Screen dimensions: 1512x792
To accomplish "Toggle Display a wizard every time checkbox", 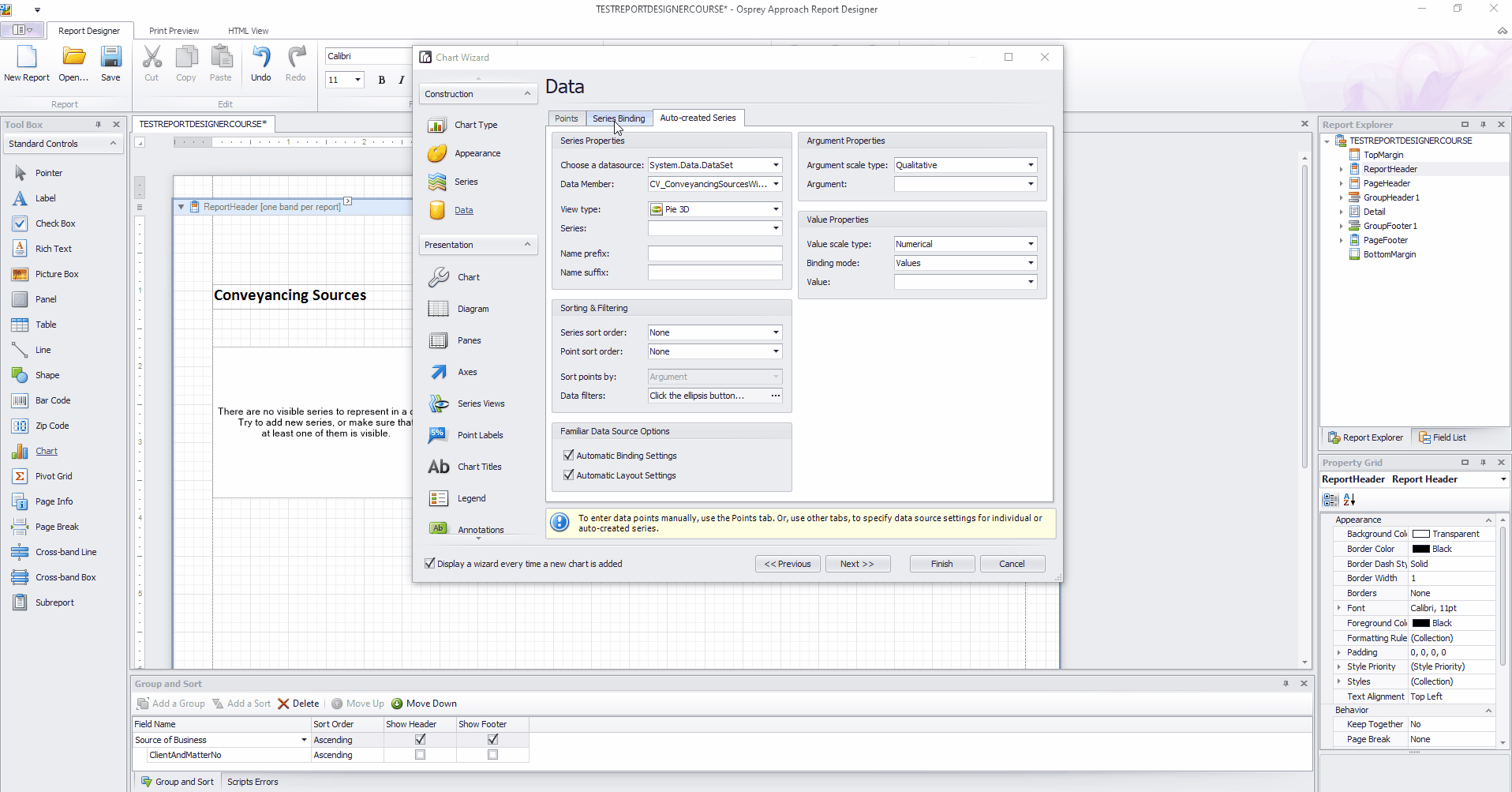I will tap(430, 563).
